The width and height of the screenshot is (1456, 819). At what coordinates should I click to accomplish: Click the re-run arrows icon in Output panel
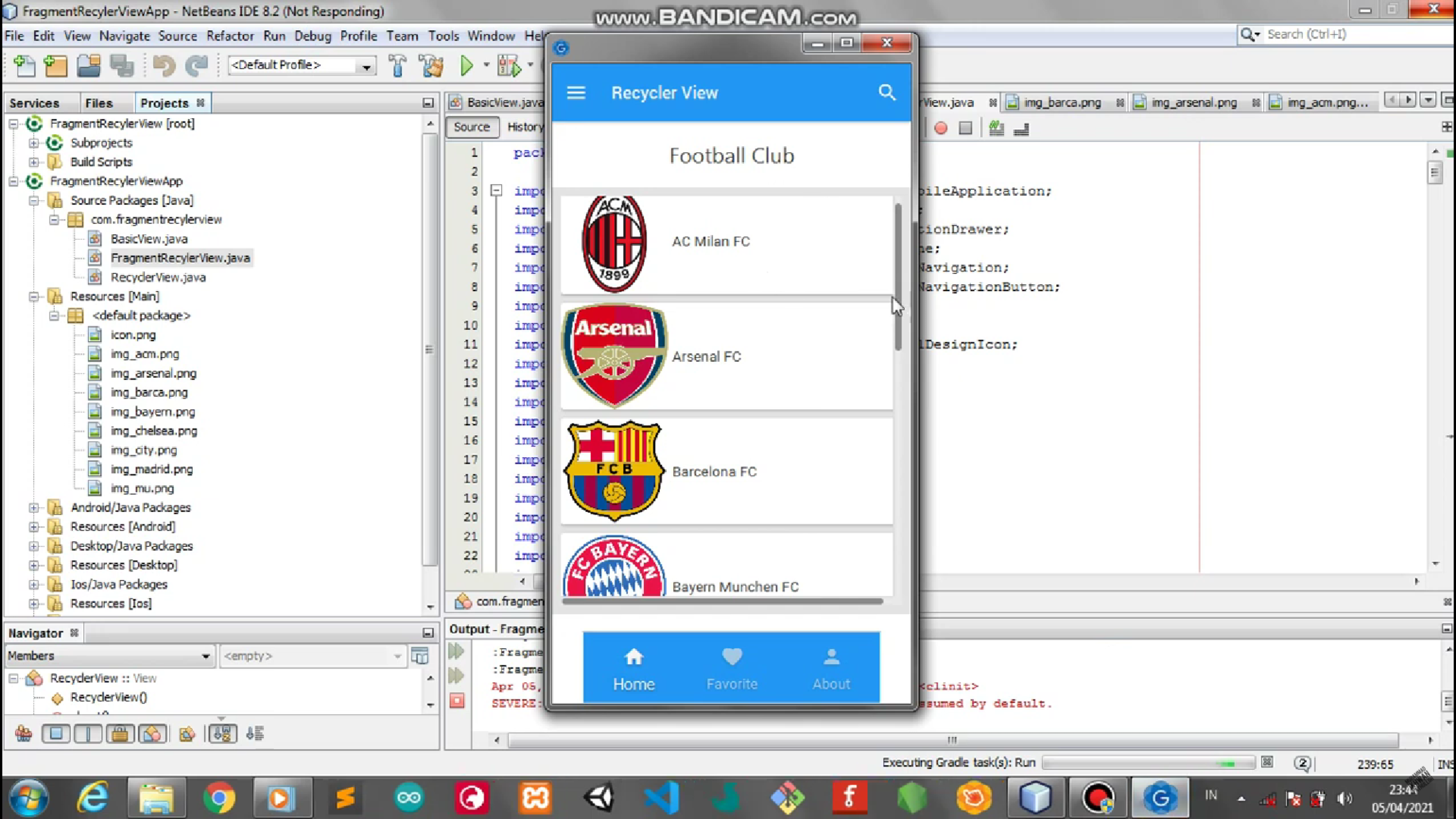click(457, 651)
